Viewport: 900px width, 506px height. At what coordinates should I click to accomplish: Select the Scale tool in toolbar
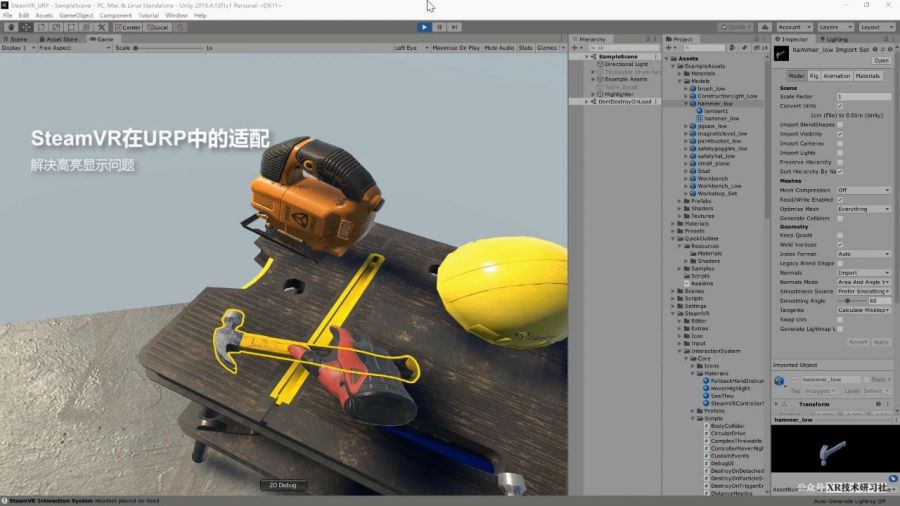(56, 27)
